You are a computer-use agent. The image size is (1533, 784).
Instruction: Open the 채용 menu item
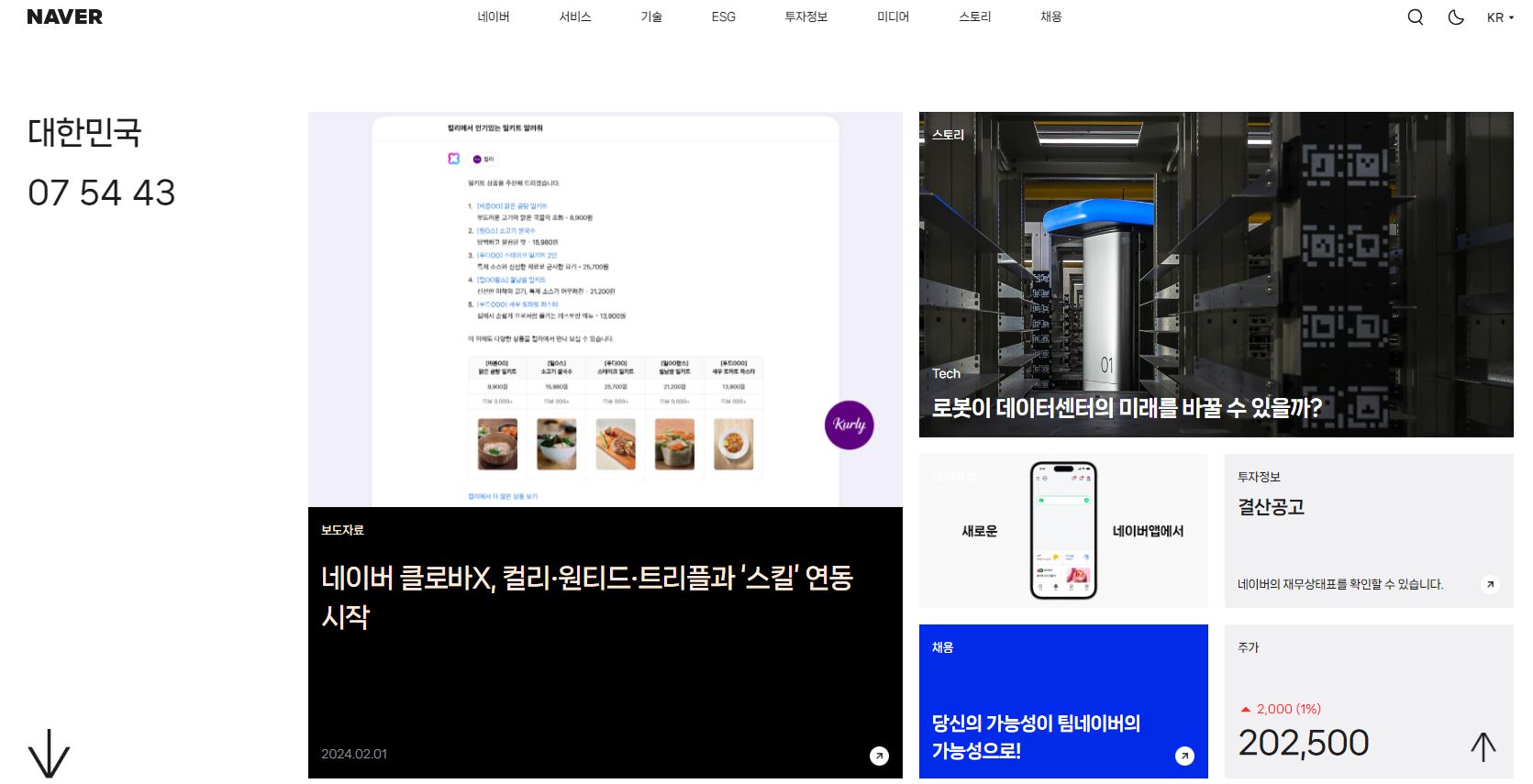pos(1051,17)
